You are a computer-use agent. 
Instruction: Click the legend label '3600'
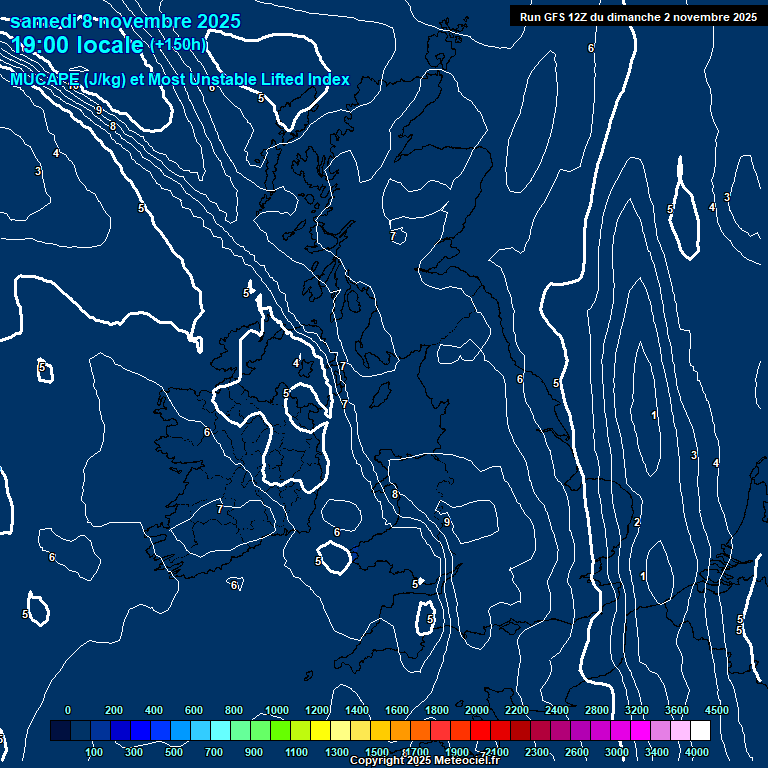pos(677,710)
